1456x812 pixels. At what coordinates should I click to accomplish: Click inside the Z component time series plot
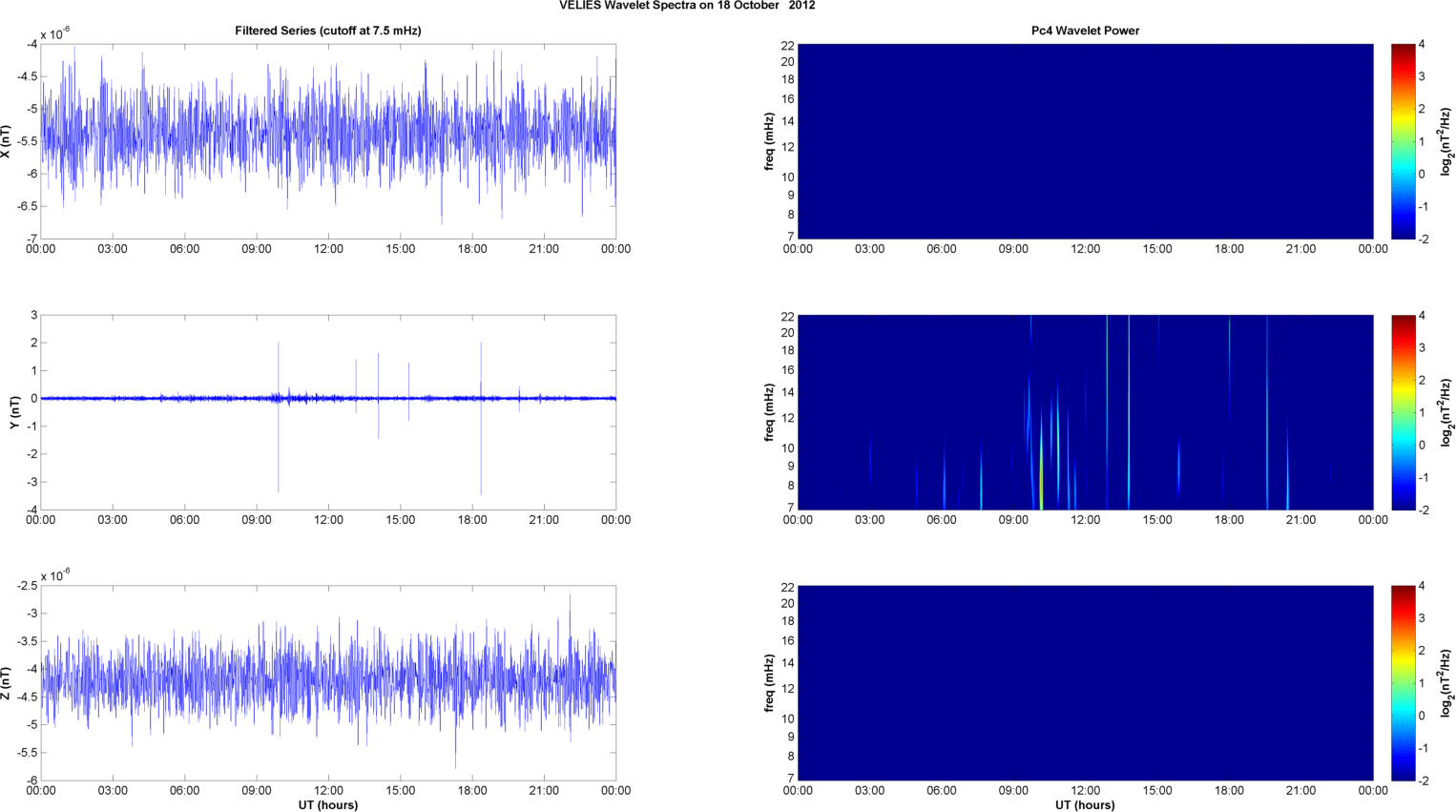click(x=327, y=682)
